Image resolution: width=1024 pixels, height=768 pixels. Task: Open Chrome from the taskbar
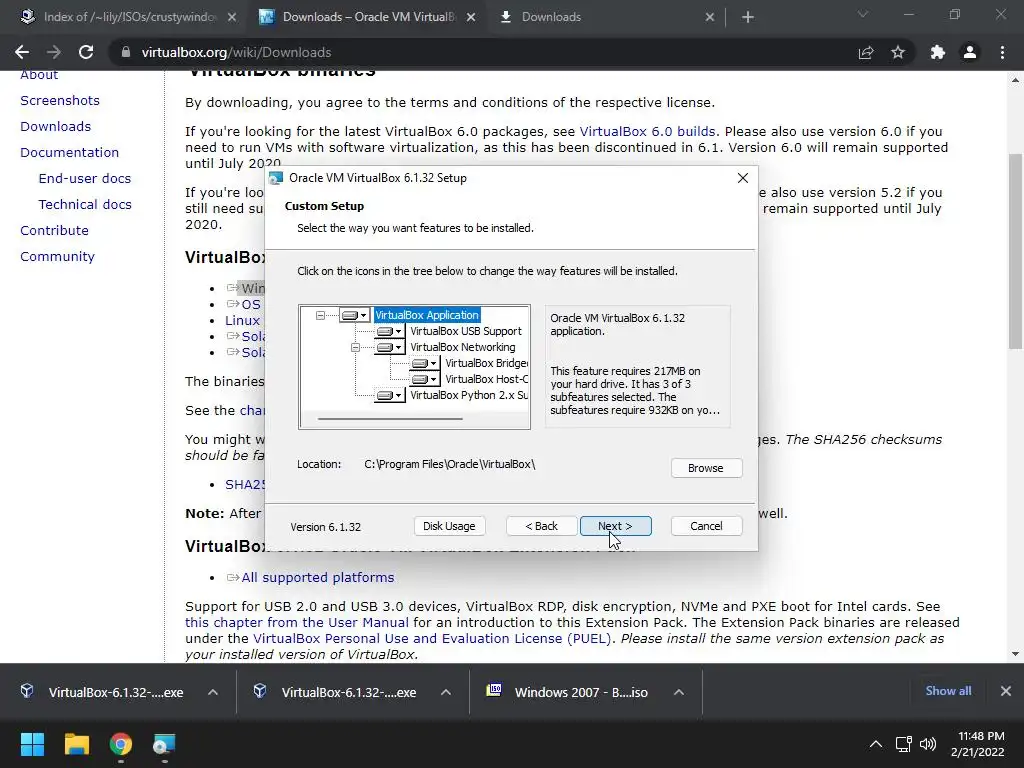click(121, 744)
